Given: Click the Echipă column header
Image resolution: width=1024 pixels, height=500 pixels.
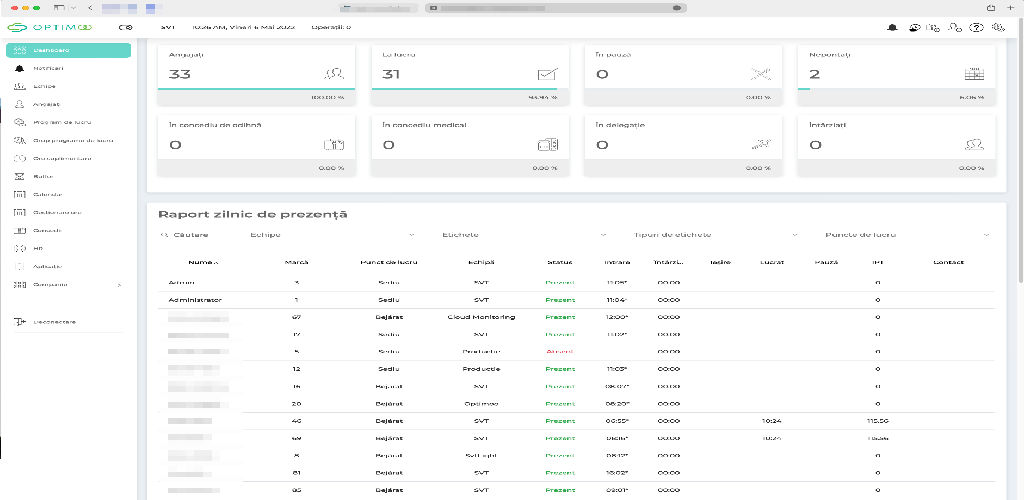Looking at the screenshot, I should [x=481, y=262].
